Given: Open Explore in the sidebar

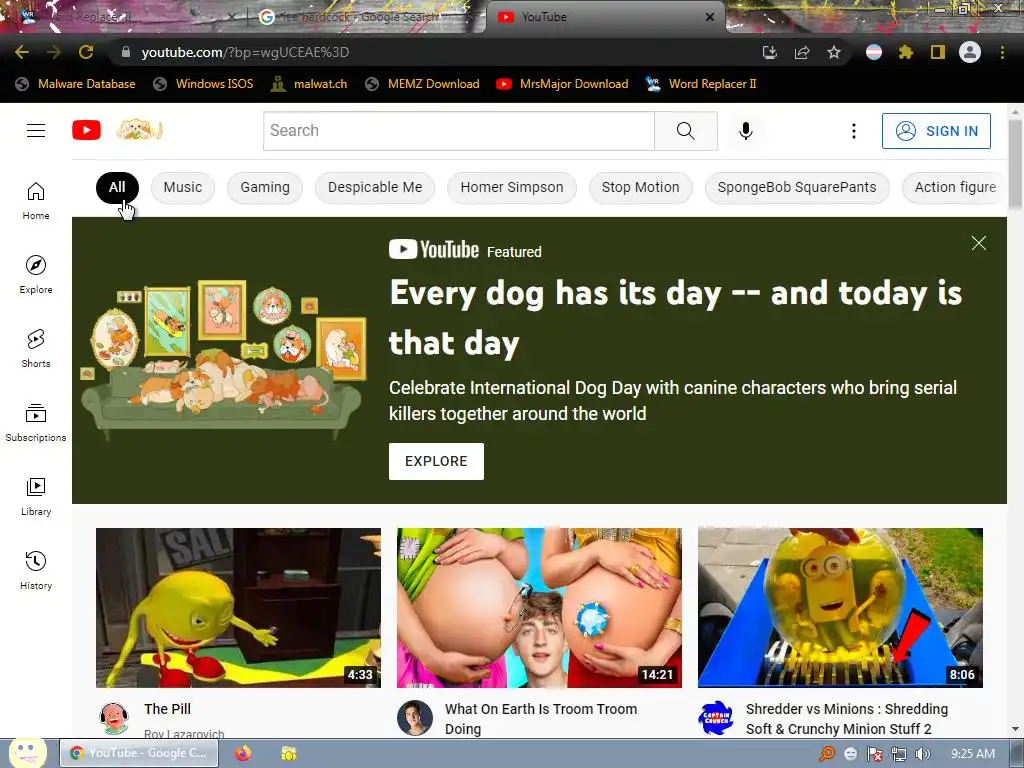Looking at the screenshot, I should click(36, 274).
